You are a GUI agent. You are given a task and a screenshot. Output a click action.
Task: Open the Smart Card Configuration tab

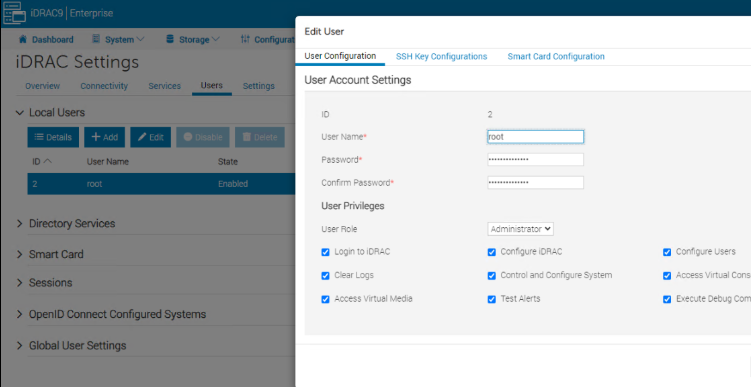point(556,57)
